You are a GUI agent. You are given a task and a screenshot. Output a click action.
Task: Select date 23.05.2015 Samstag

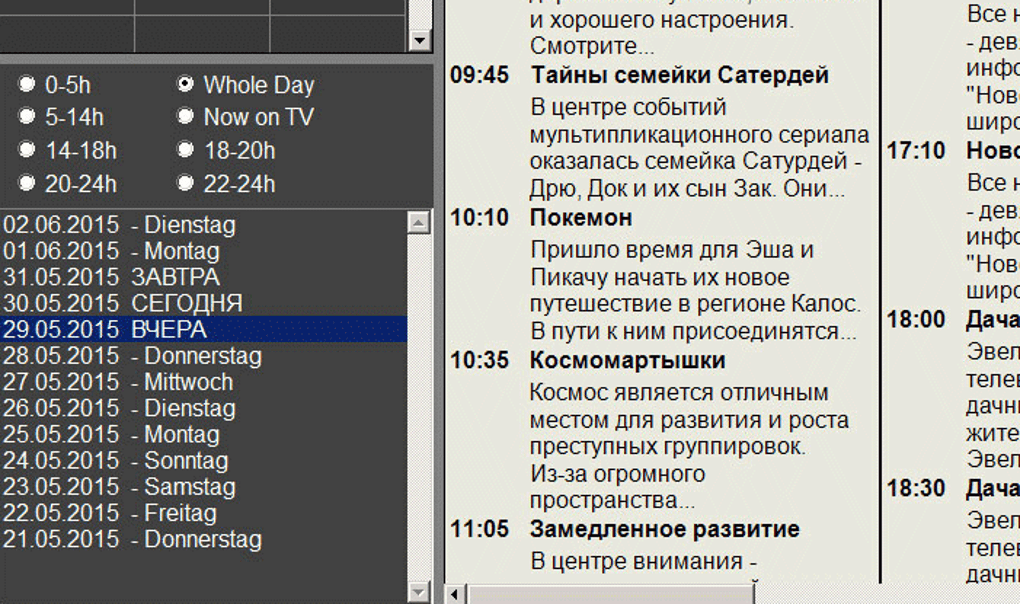[x=204, y=487]
